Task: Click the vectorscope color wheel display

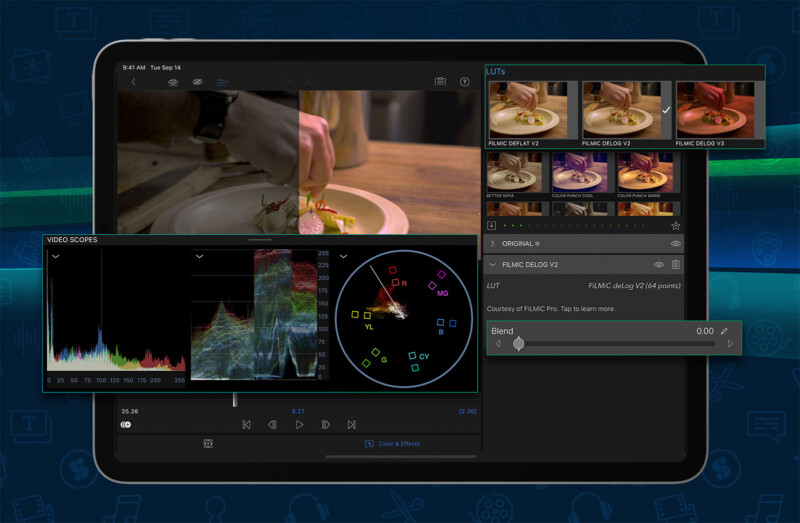Action: point(404,319)
